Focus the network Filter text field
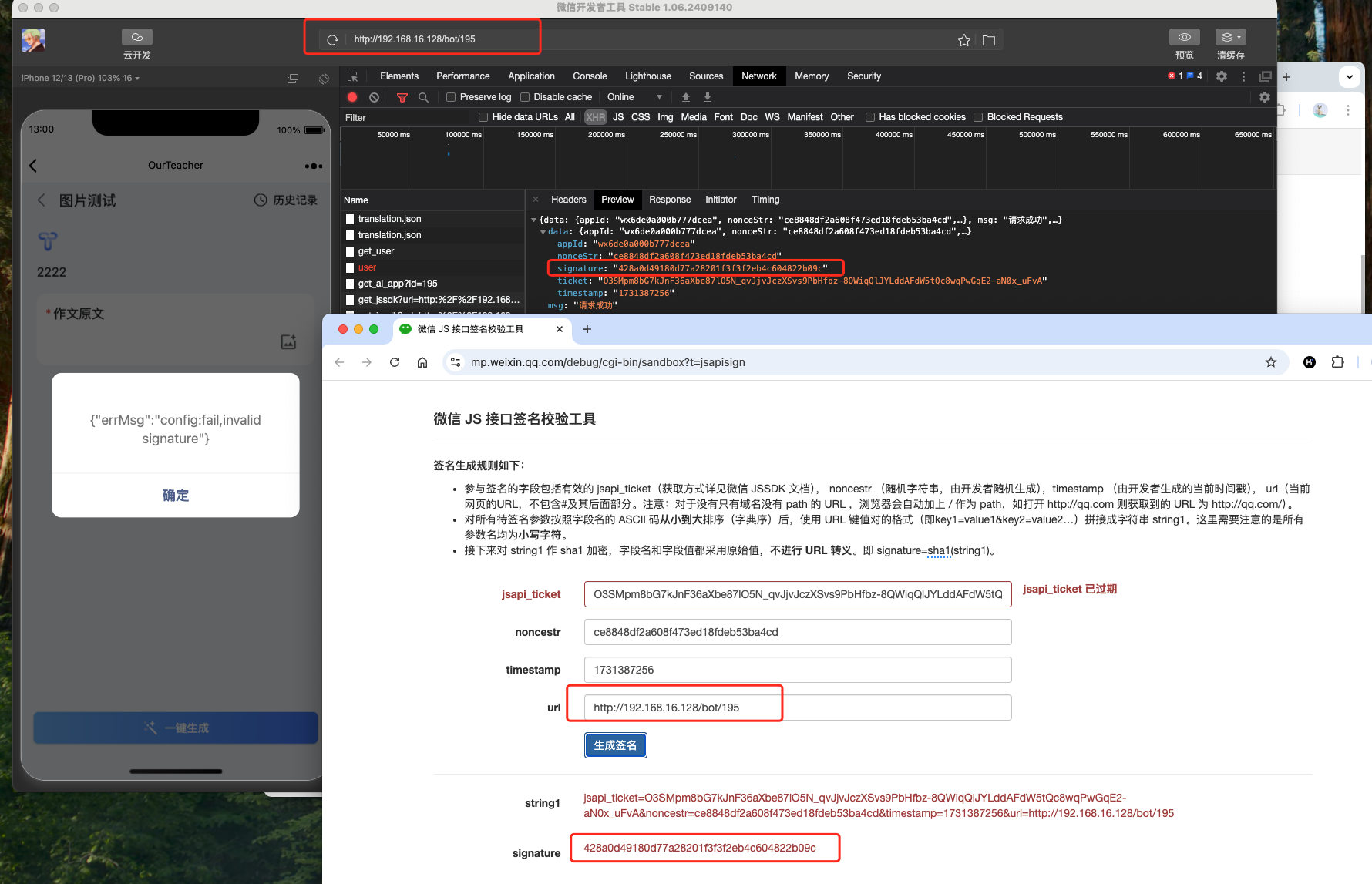The image size is (1372, 884). [x=405, y=118]
